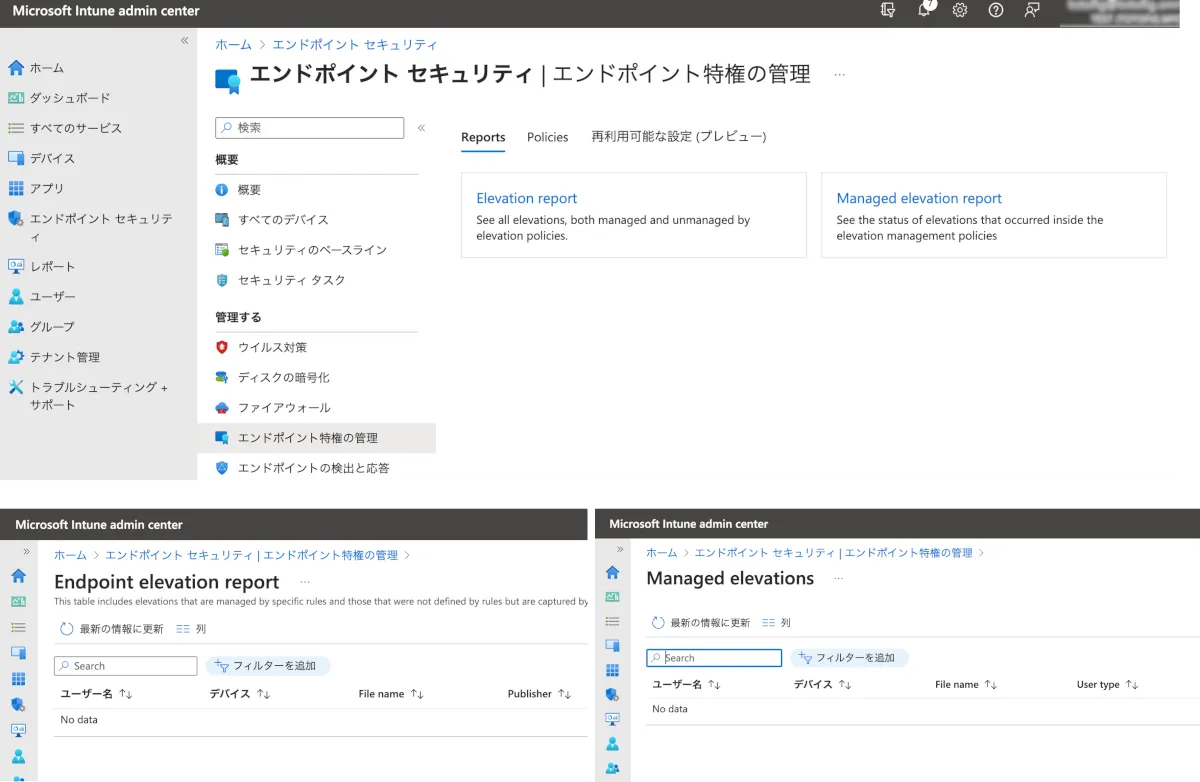This screenshot has height=782, width=1200.
Task: Click the help question mark icon
Action: (x=995, y=10)
